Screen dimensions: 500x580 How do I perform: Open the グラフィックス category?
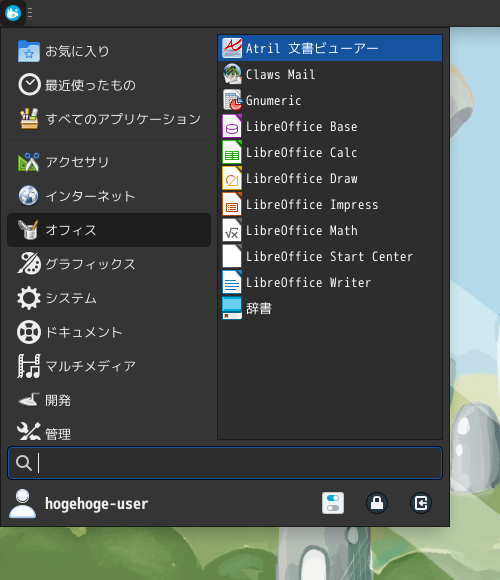109,264
